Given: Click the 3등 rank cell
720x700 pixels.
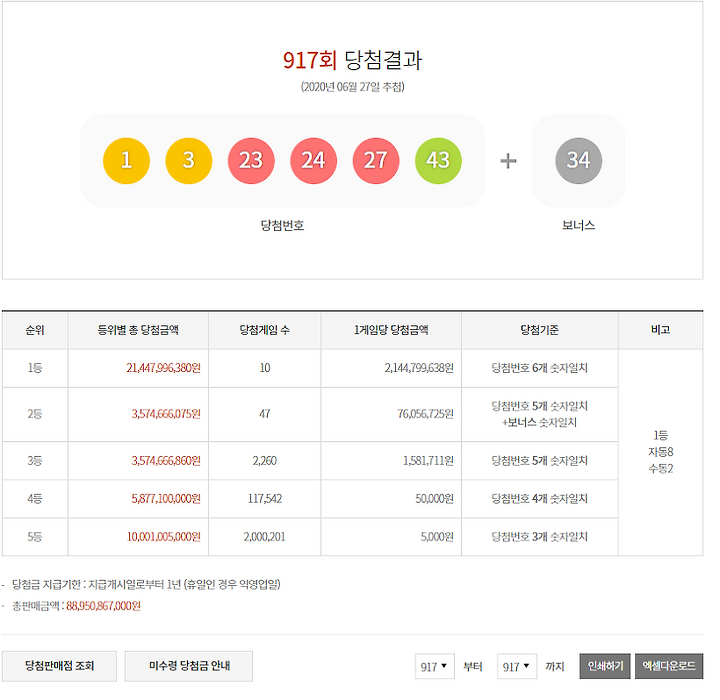Looking at the screenshot, I should 35,461.
